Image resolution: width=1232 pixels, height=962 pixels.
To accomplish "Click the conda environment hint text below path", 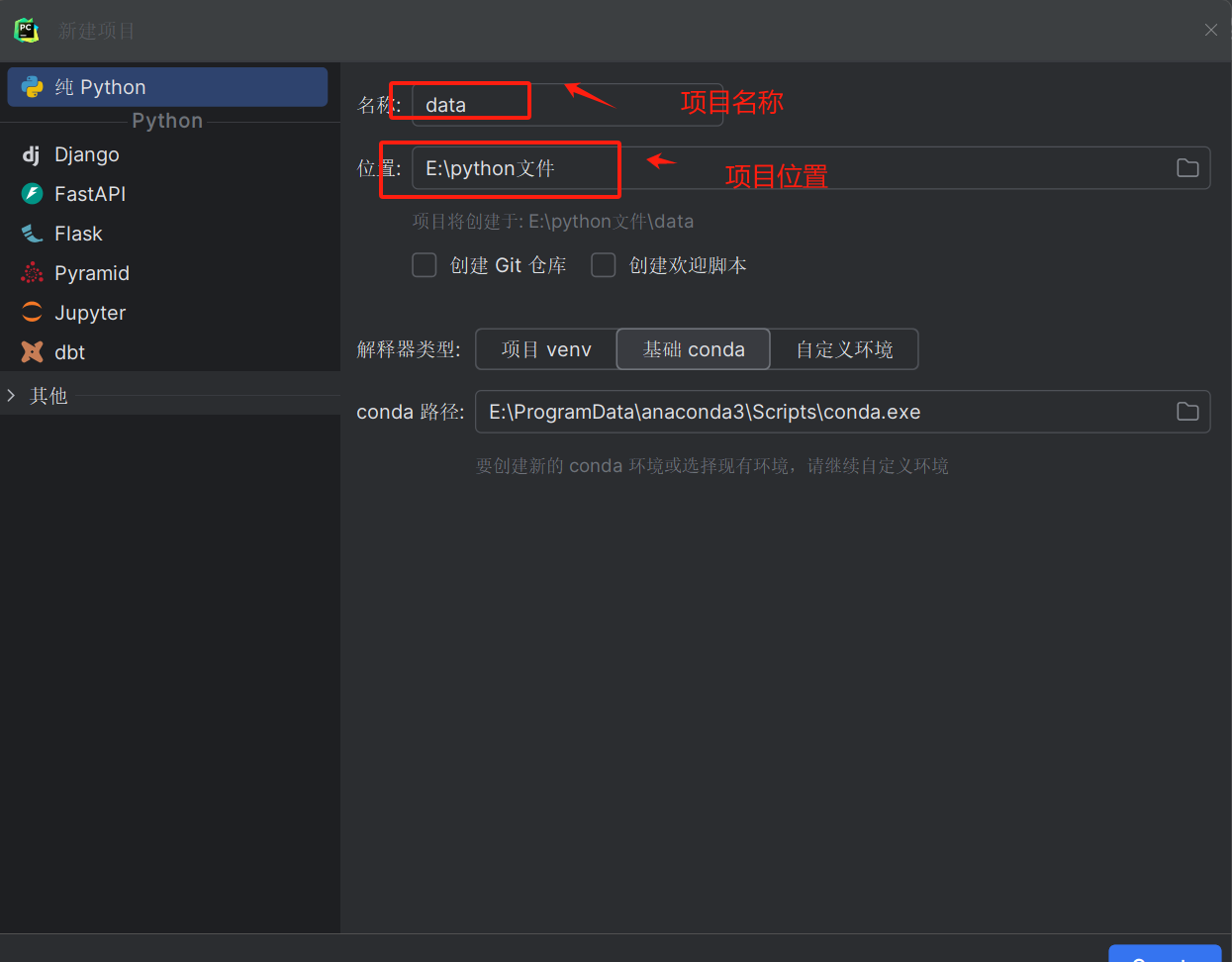I will [x=712, y=466].
